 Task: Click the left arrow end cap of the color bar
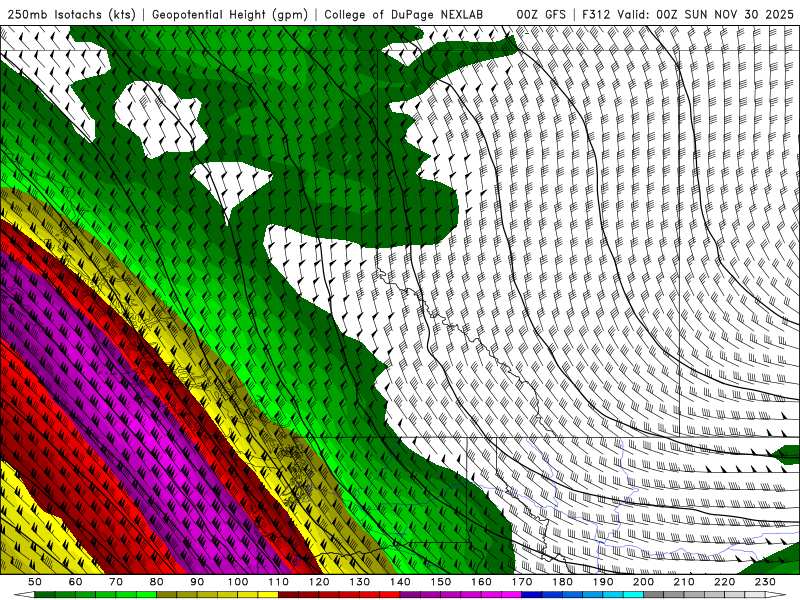coord(24,594)
